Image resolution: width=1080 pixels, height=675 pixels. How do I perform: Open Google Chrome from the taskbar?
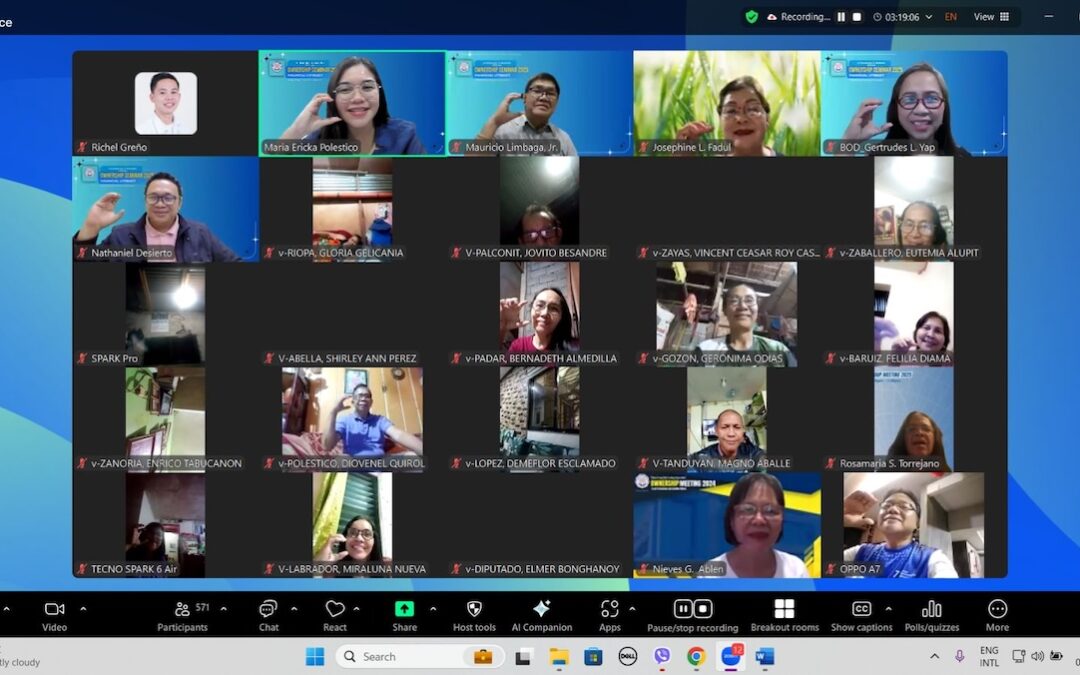tap(696, 656)
